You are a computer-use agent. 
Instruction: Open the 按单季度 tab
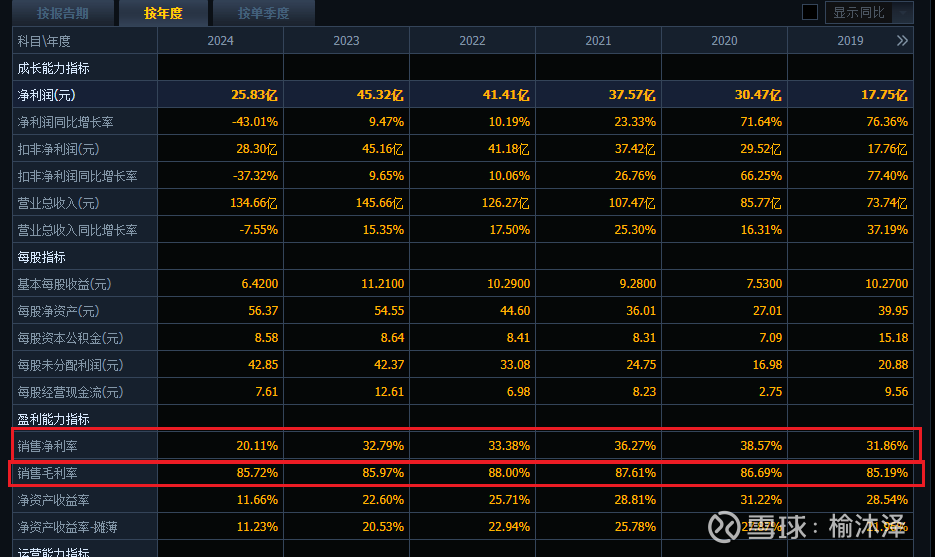pos(263,13)
